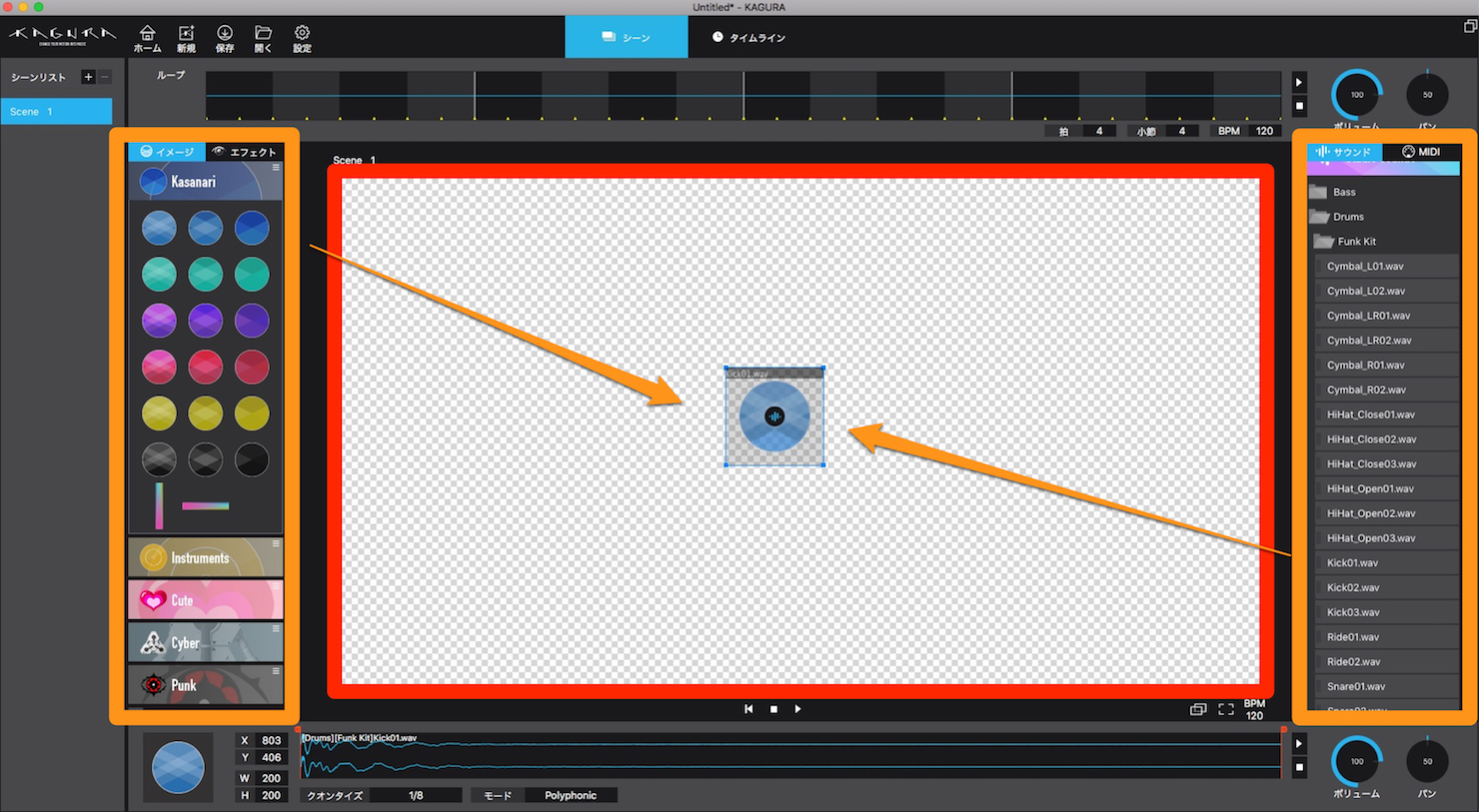Screen dimensions: 1479x812
Task: Pick the dark blue Kasanari circle
Action: [252, 228]
